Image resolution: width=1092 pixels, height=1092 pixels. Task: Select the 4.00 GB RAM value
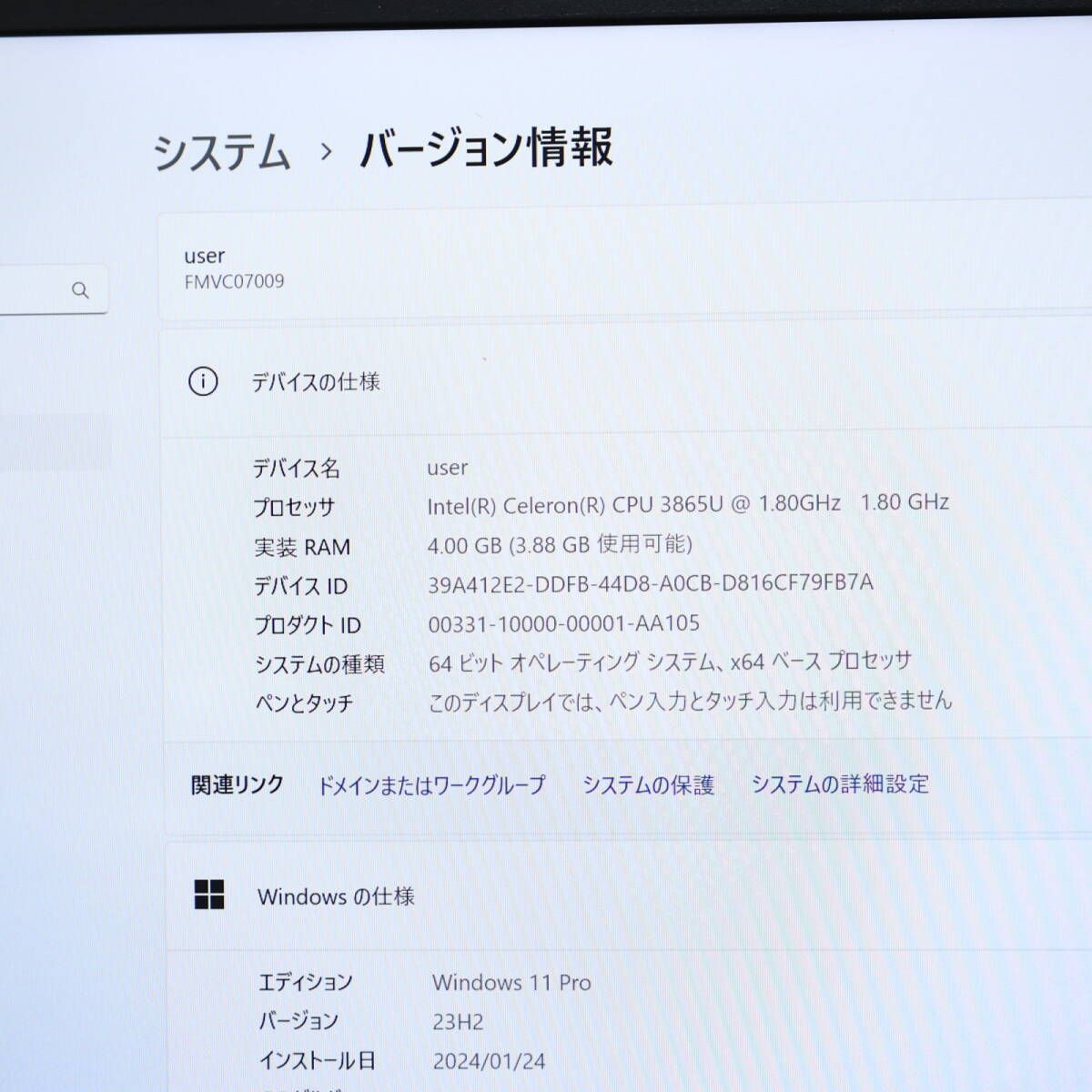point(560,544)
